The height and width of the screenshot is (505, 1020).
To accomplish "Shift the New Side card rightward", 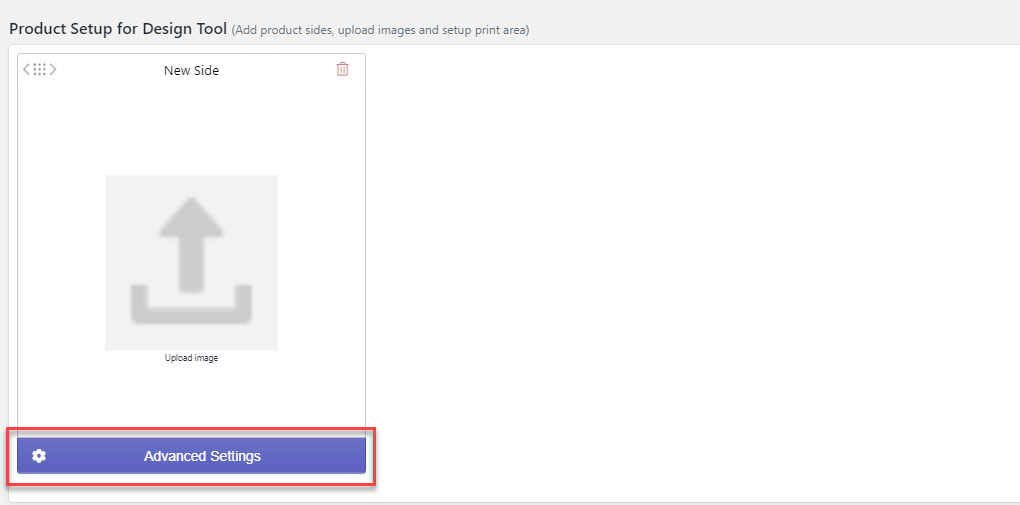I will tap(53, 70).
